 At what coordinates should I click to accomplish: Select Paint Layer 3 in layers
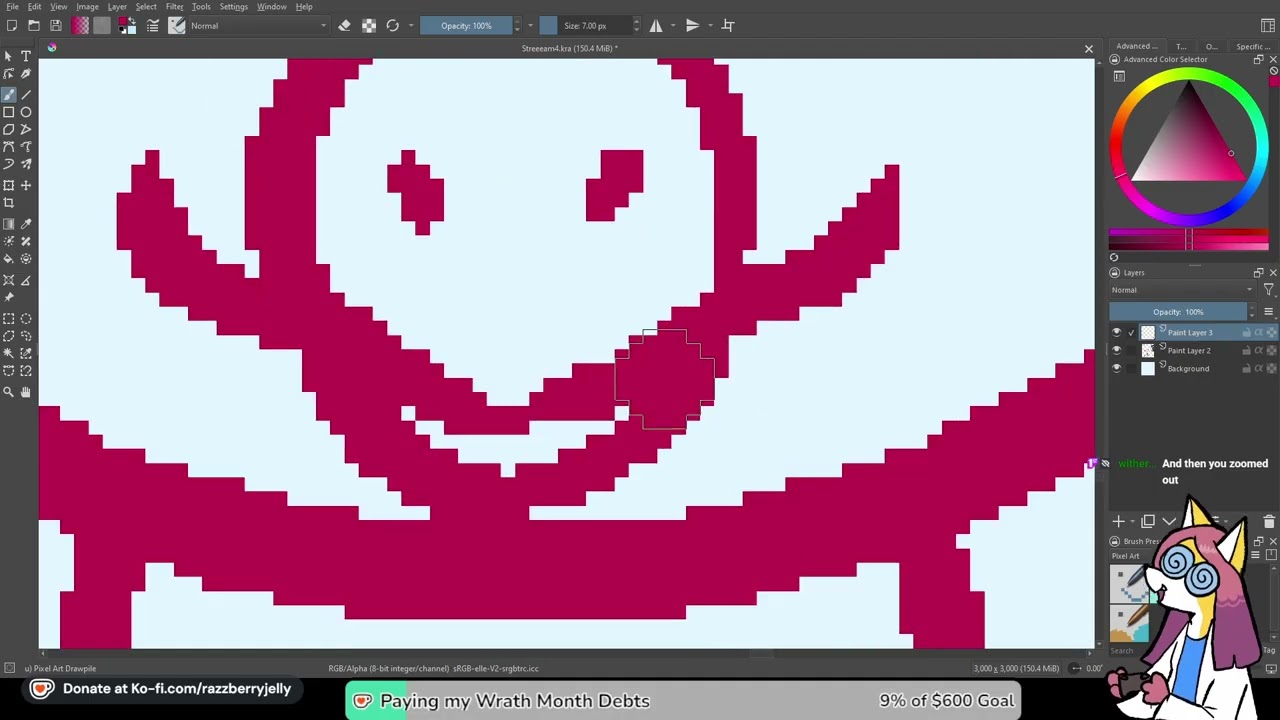pyautogui.click(x=1192, y=332)
